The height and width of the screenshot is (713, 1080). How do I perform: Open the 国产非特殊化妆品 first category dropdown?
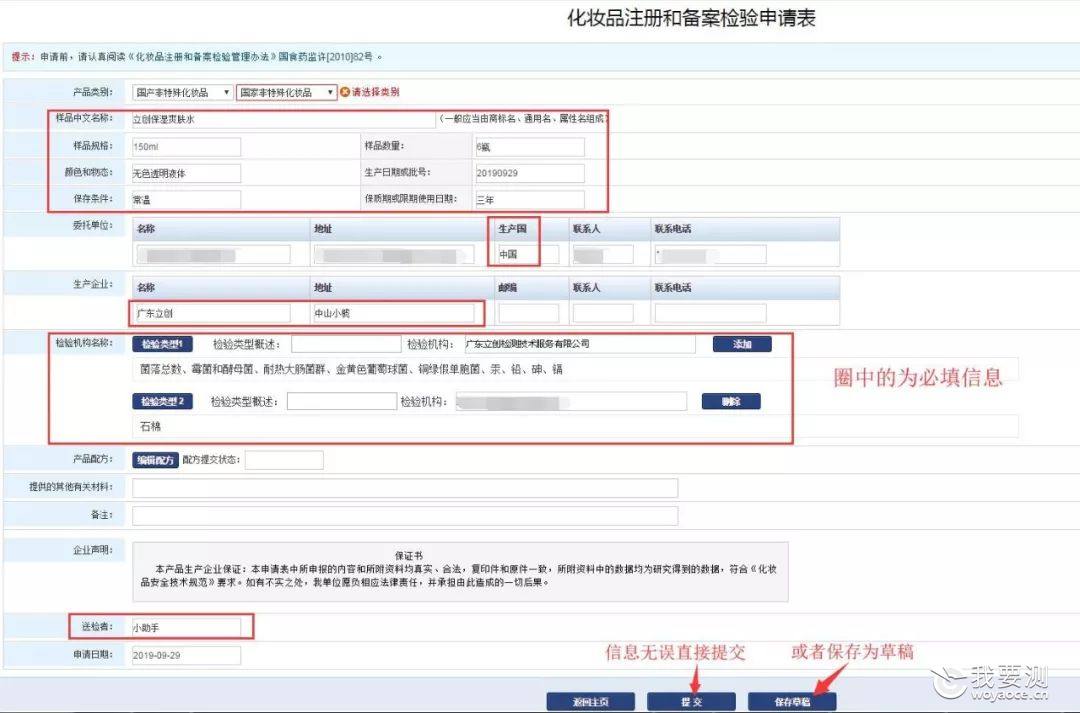coord(183,92)
